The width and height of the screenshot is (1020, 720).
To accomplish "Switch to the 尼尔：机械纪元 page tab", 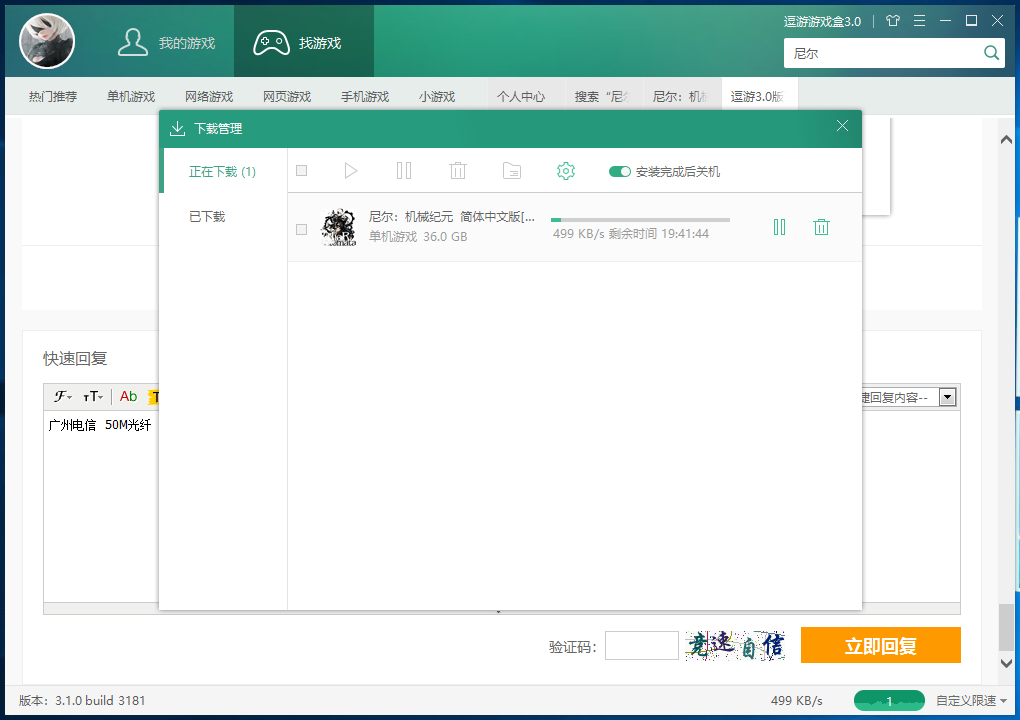I will tap(682, 96).
